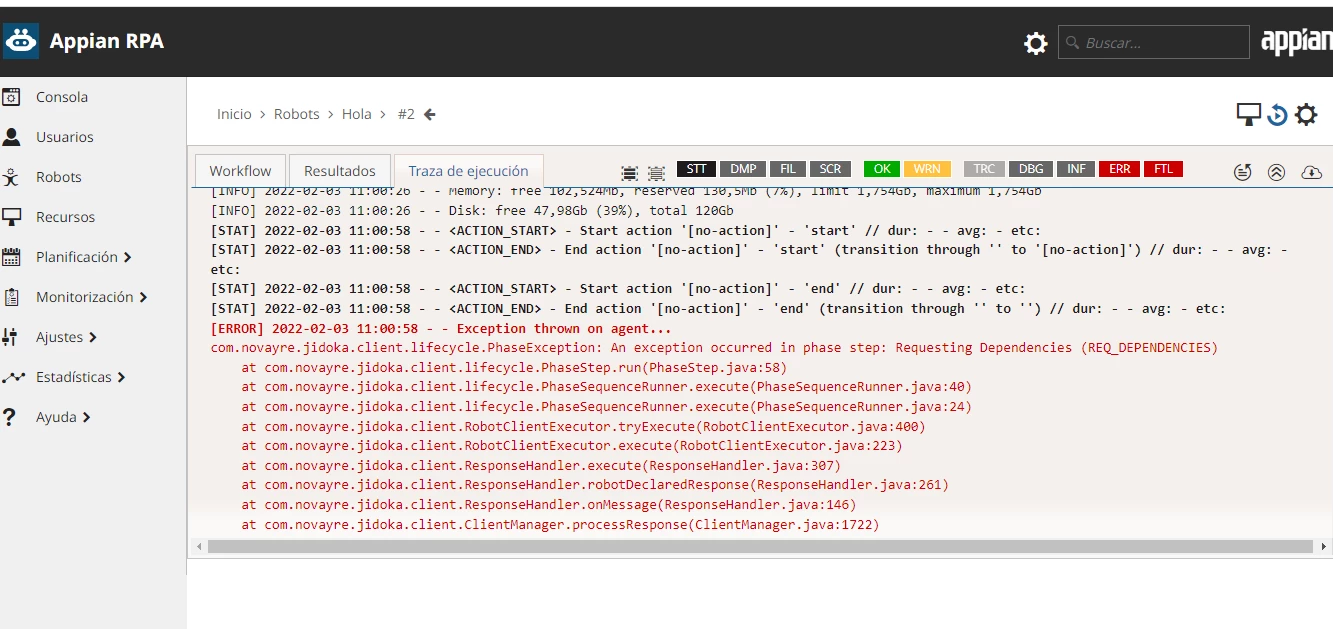Toggle the DMP log filter
Viewport: 1333px width, 629px height.
click(x=743, y=169)
